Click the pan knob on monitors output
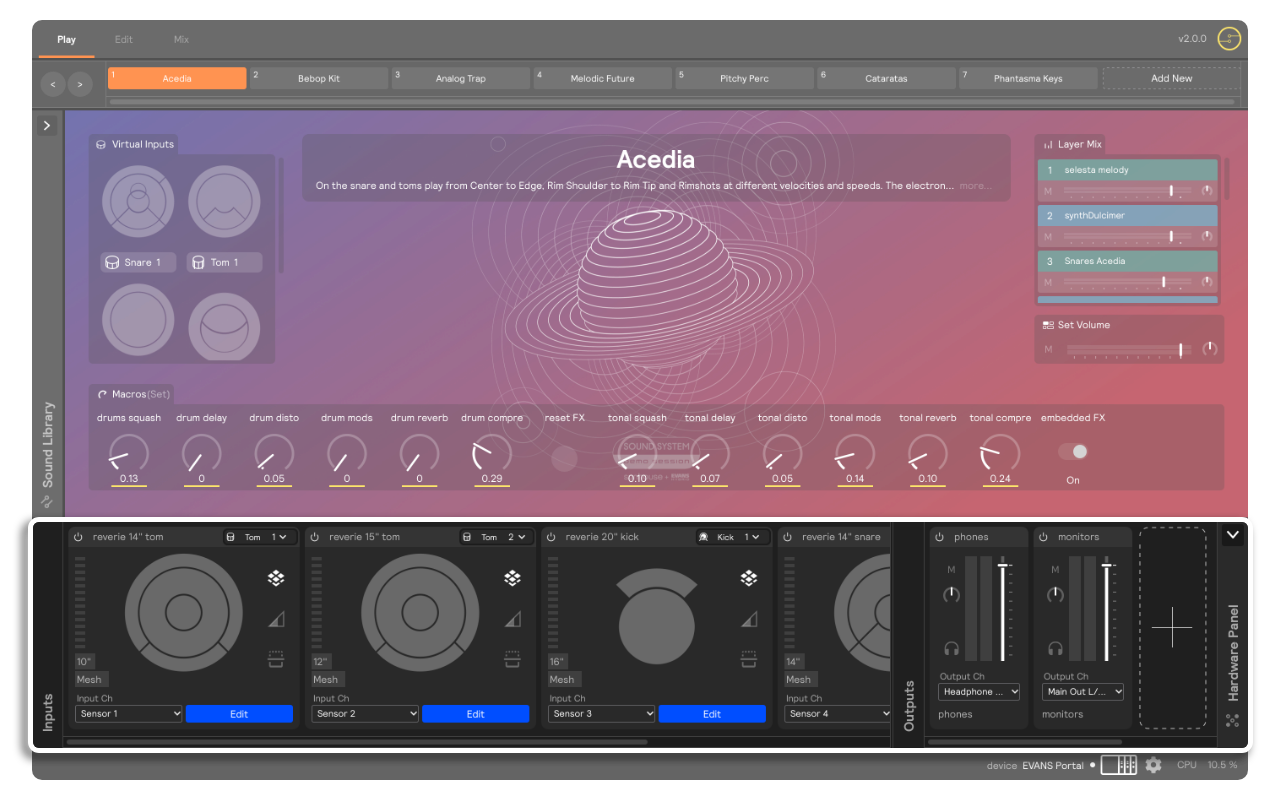The width and height of the screenshot is (1280, 800). [1055, 595]
